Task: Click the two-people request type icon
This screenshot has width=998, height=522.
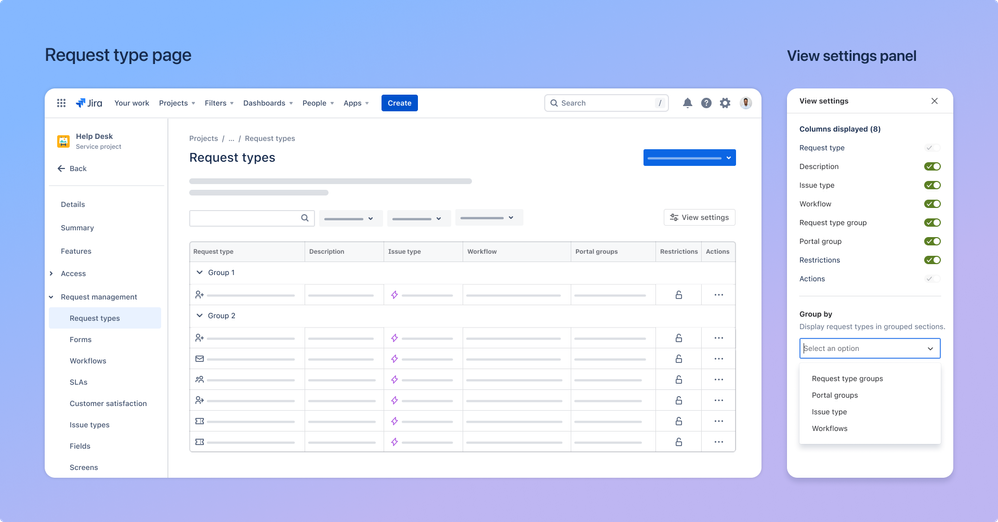Action: coord(199,379)
